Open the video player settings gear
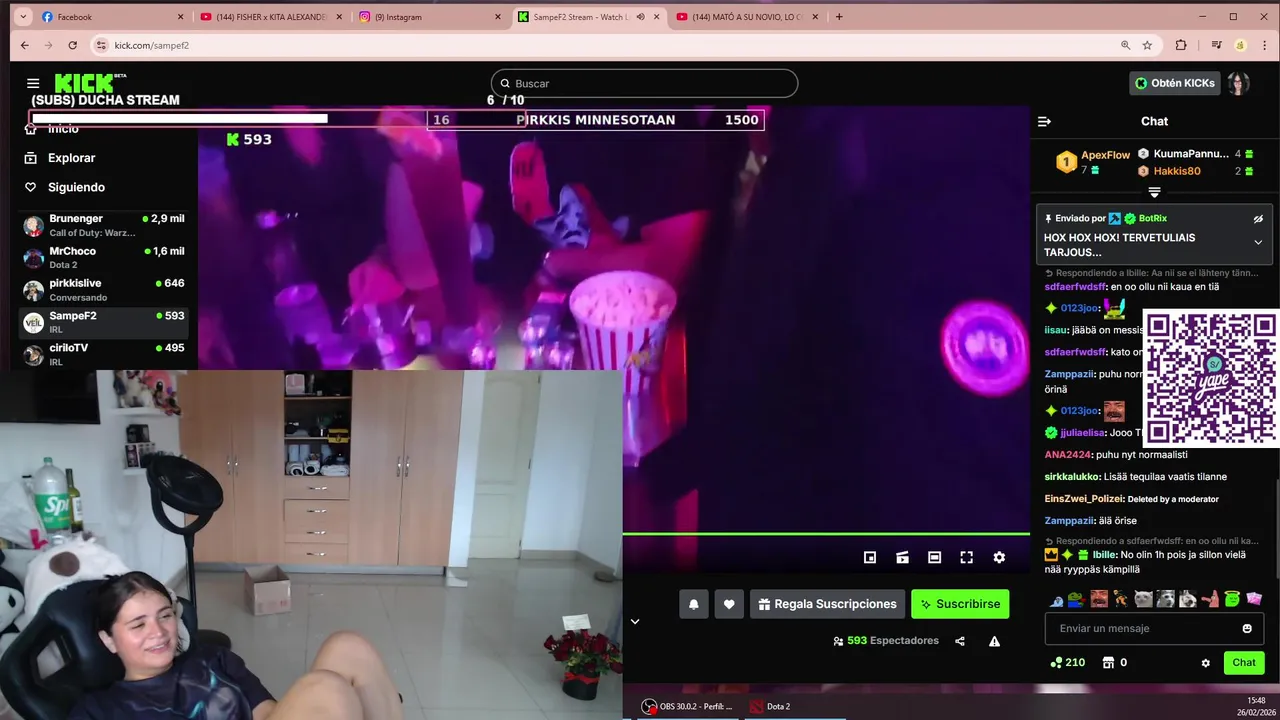The height and width of the screenshot is (720, 1280). pos(999,557)
